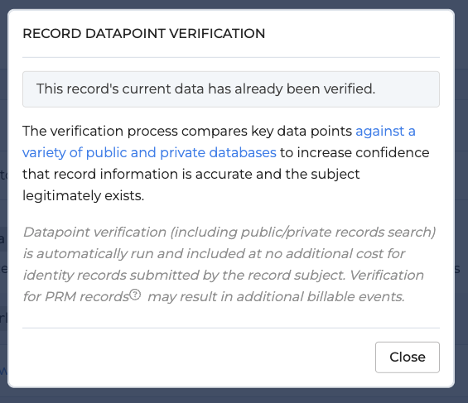The image size is (468, 403).
Task: Click the partially hidden blue link behind the dialog
Action: (x=3, y=370)
